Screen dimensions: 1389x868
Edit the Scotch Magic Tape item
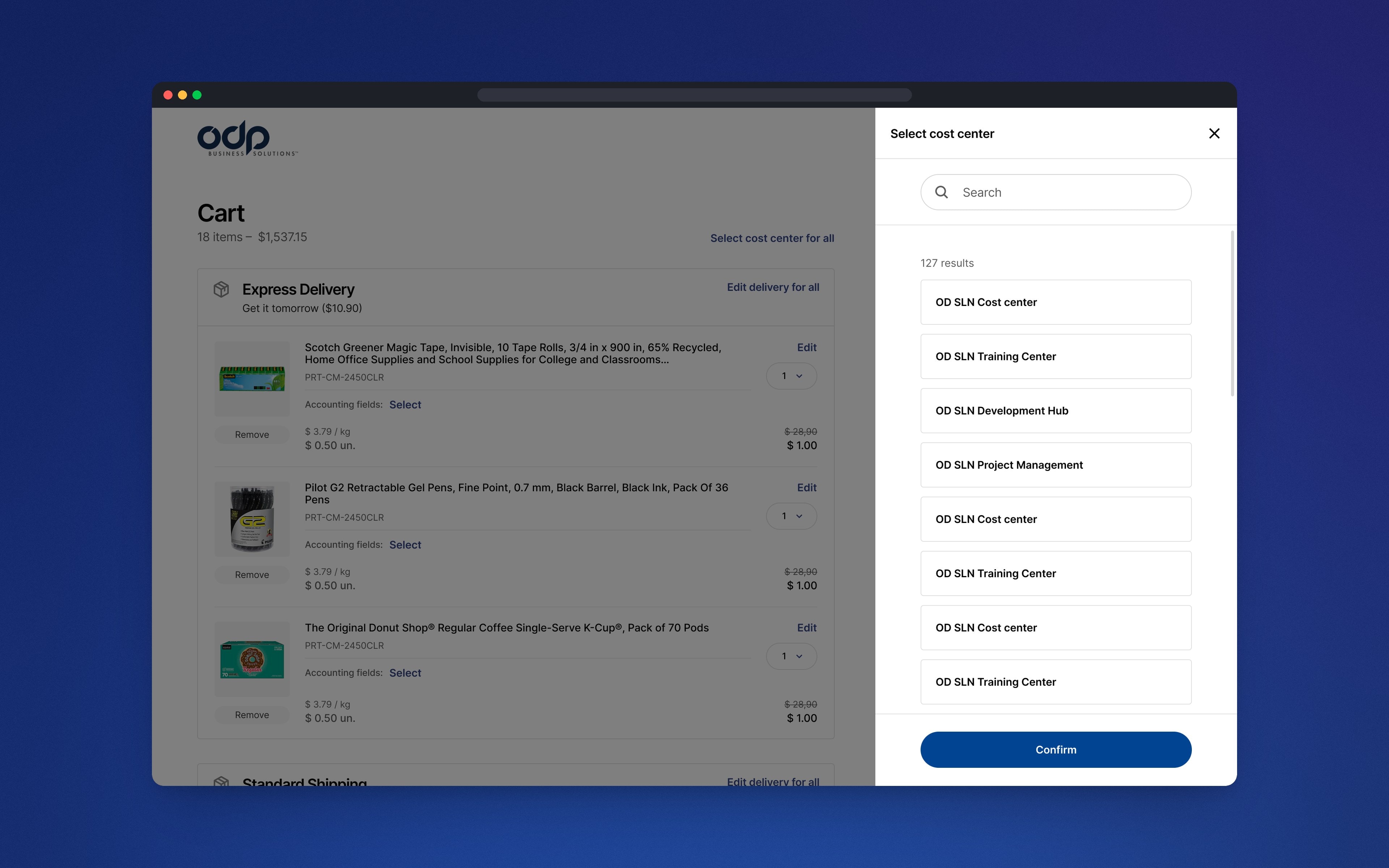coord(806,347)
